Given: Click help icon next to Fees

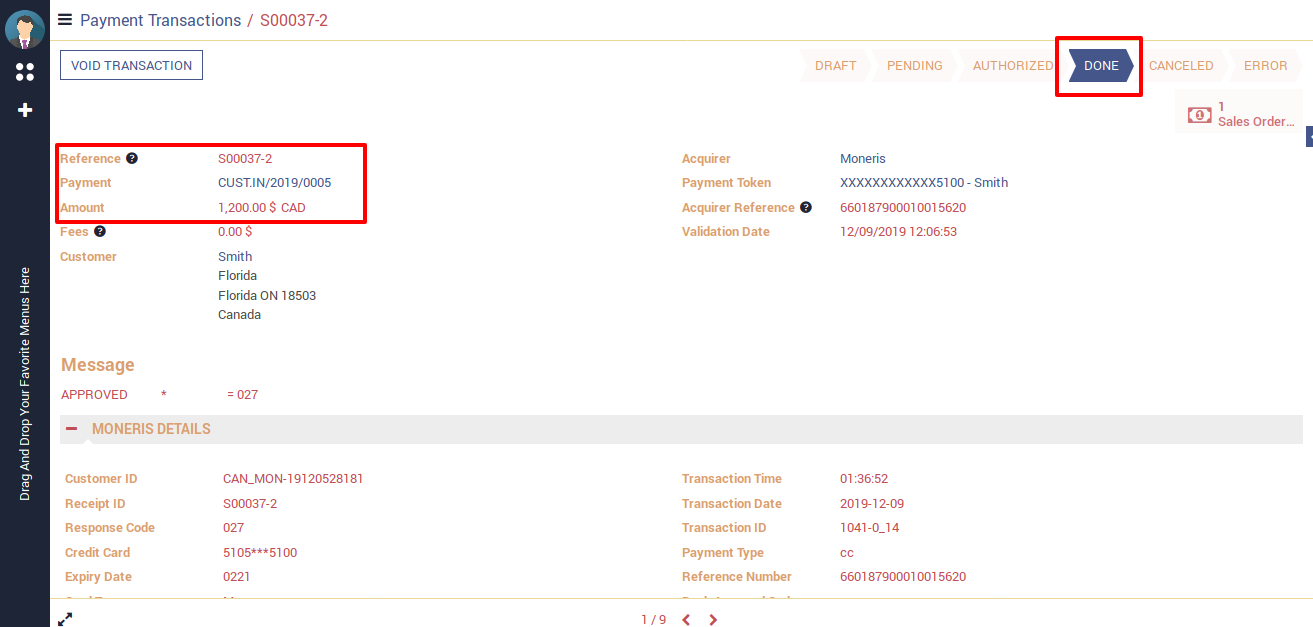Looking at the screenshot, I should [100, 231].
